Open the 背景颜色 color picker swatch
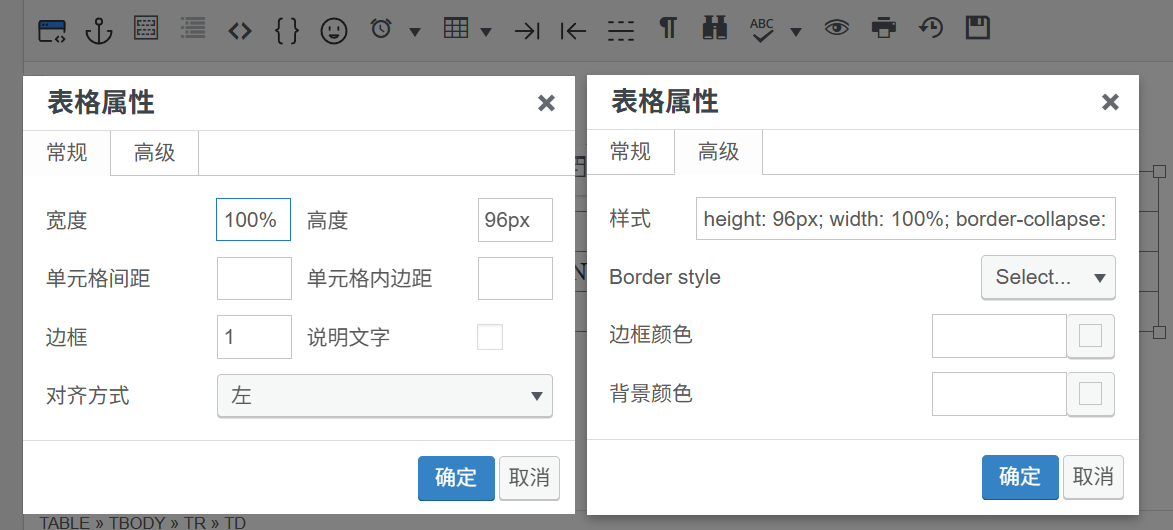 (x=1091, y=394)
